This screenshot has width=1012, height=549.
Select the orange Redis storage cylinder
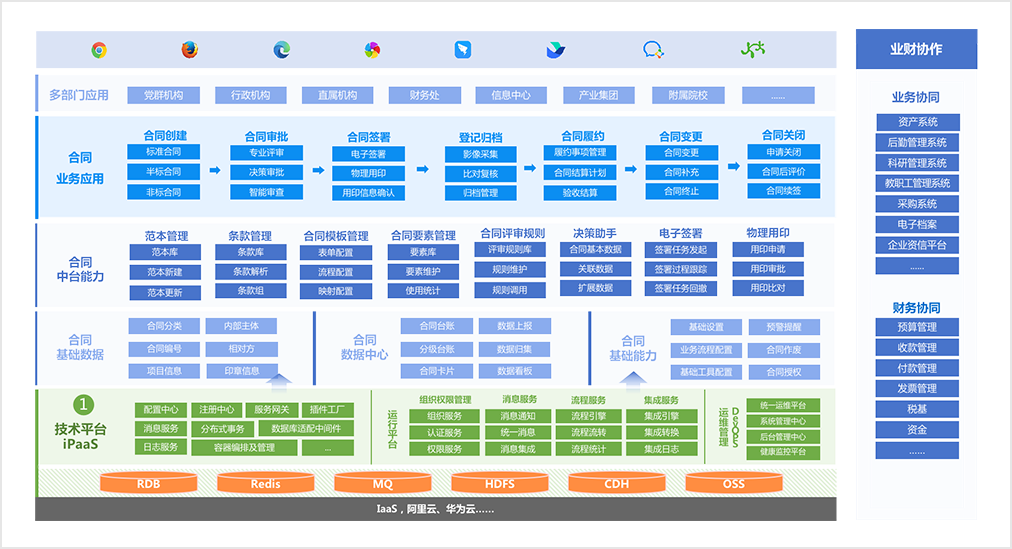tap(265, 484)
